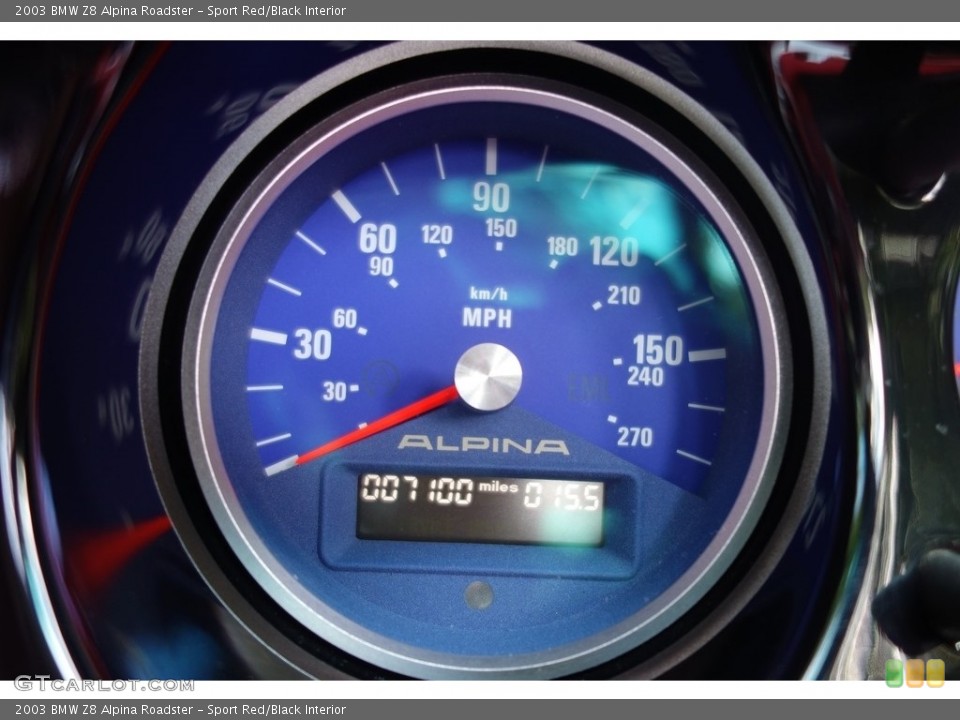
Task: Click the large MPH 90 numeral
Action: (491, 197)
